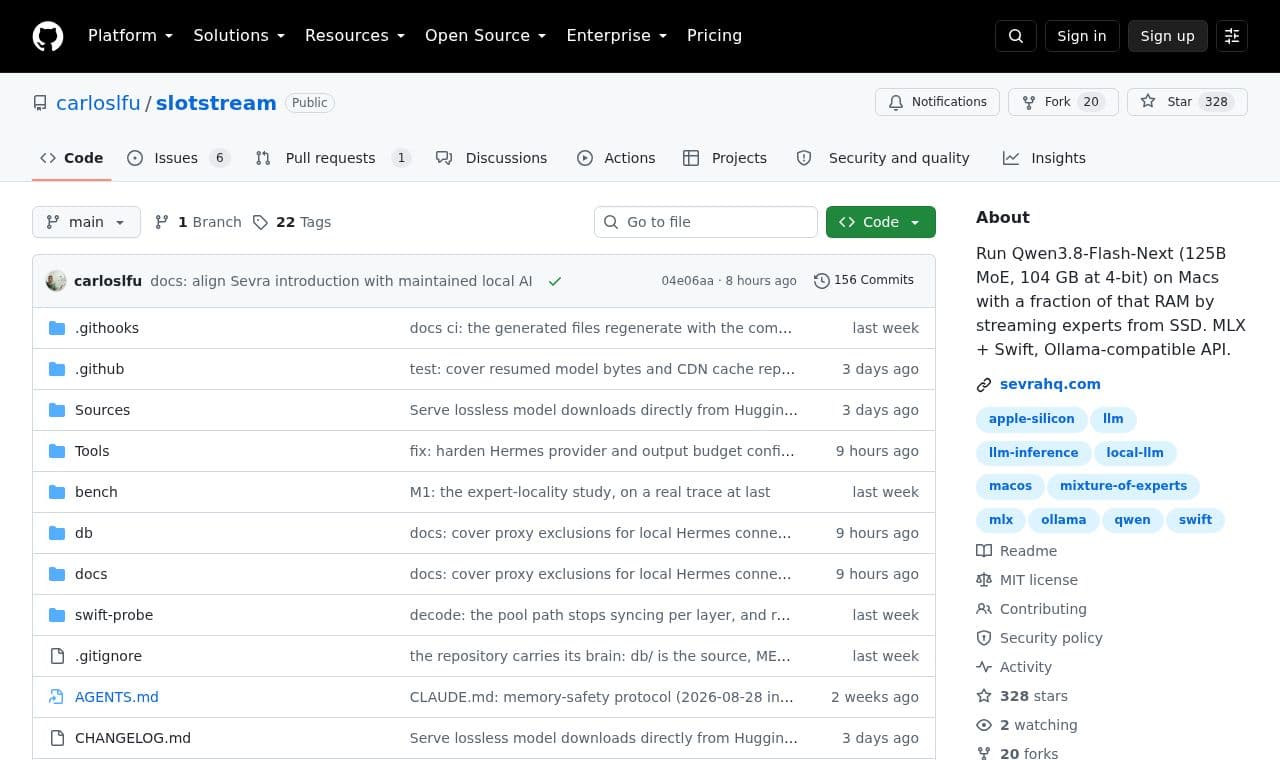The image size is (1280, 760).
Task: Open the sevrahq.com website link
Action: click(1050, 384)
